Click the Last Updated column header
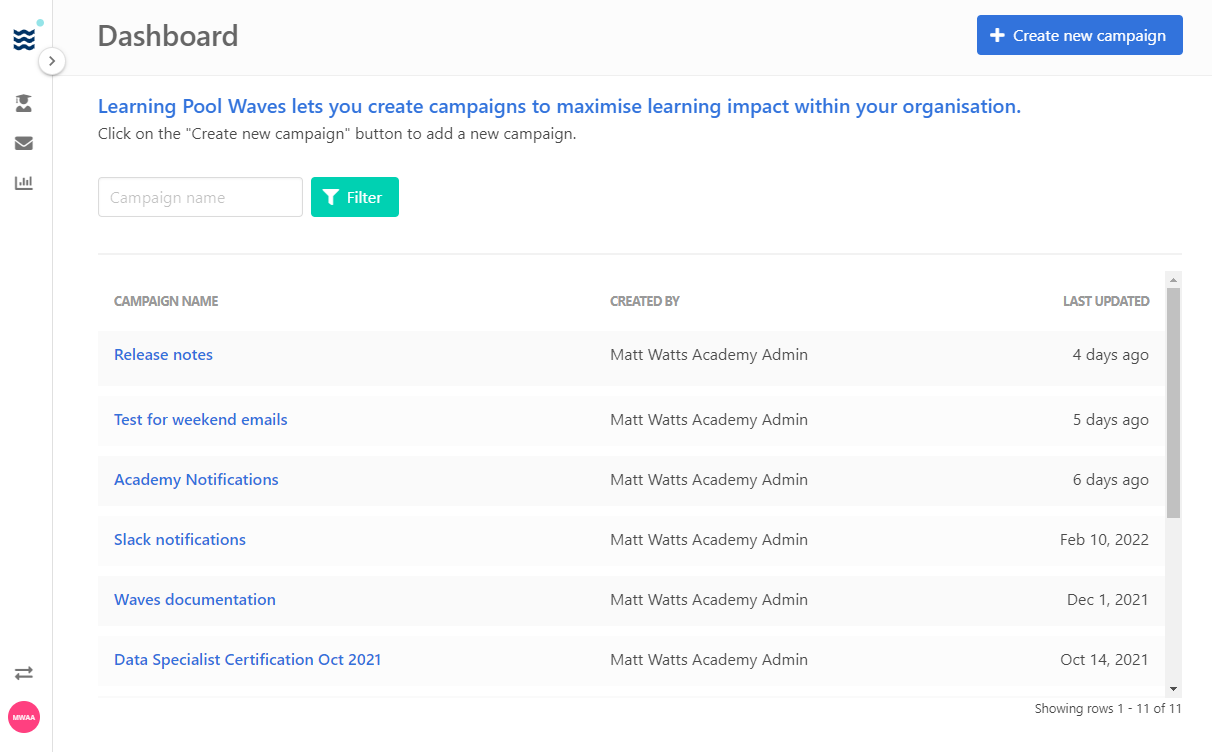This screenshot has height=752, width=1212. click(1106, 301)
